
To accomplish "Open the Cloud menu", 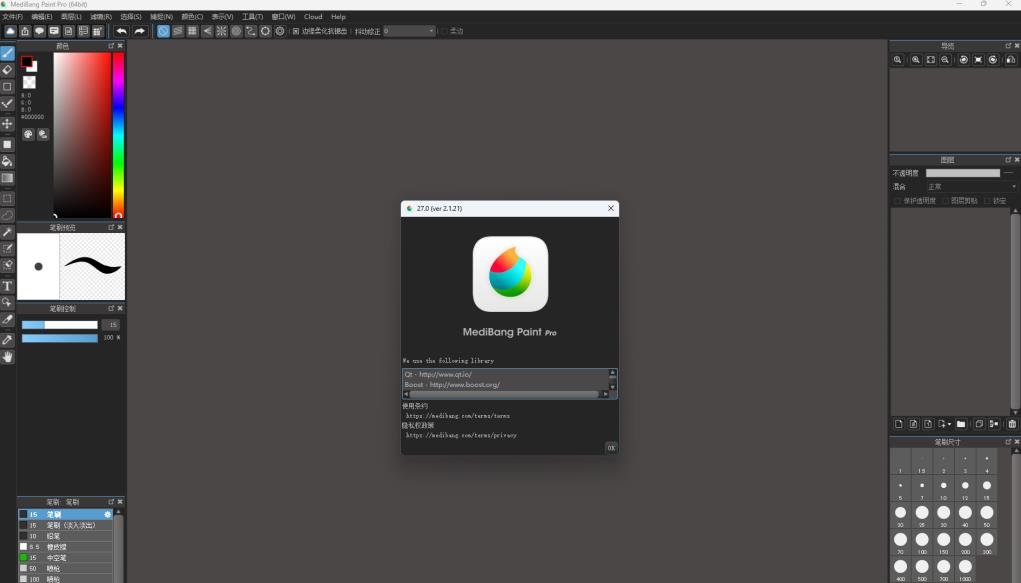I will click(x=313, y=17).
